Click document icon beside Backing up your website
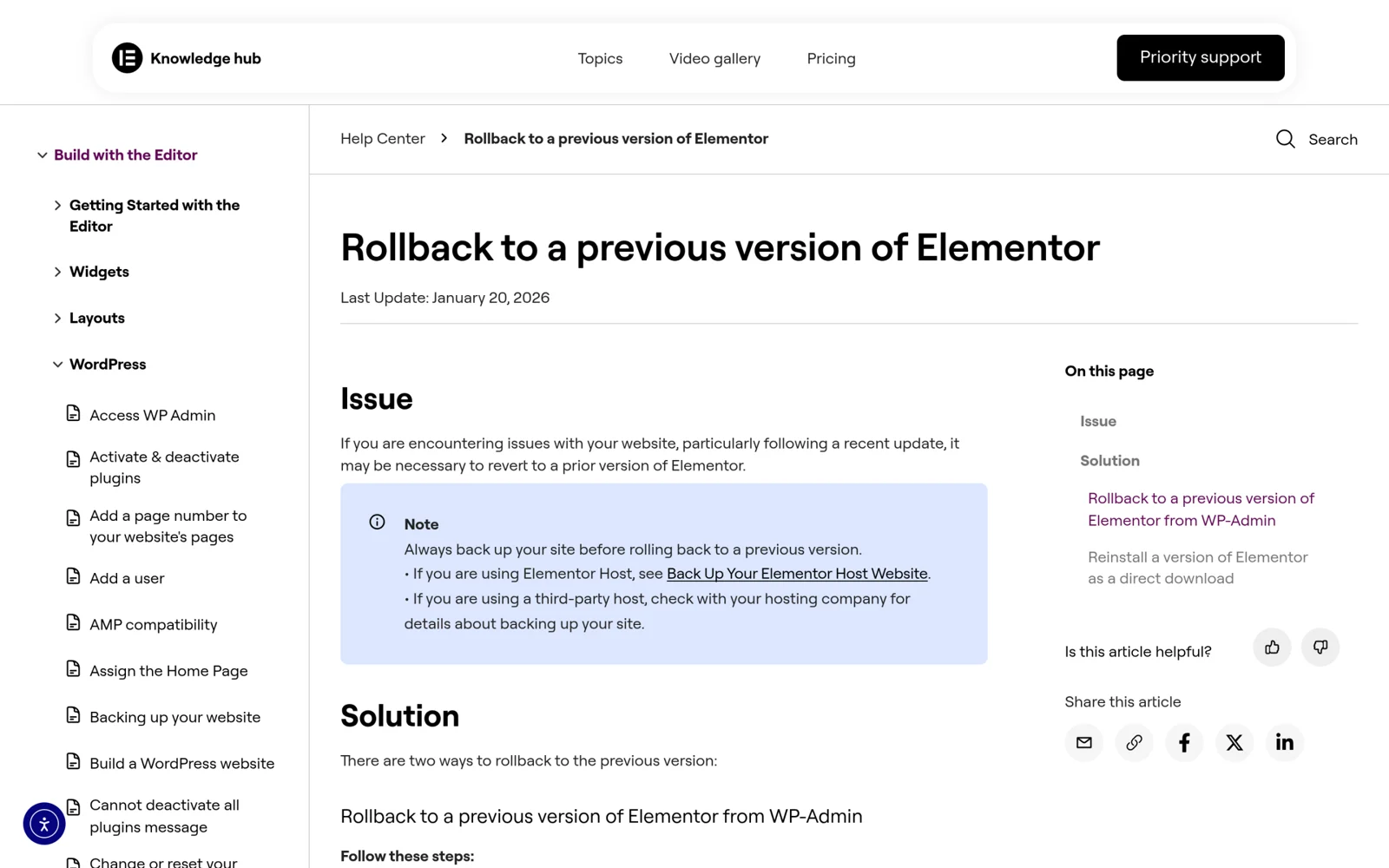 point(74,715)
